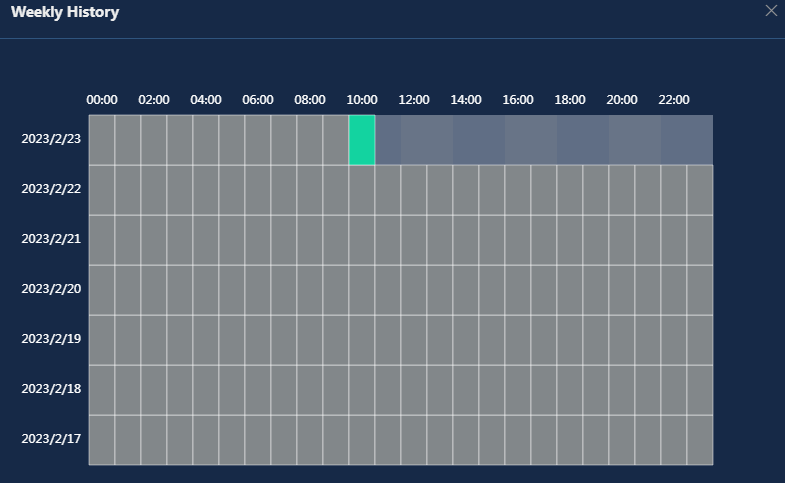Select the 00:00 cell on 2023/2/17
Image resolution: width=785 pixels, height=483 pixels.
point(102,440)
